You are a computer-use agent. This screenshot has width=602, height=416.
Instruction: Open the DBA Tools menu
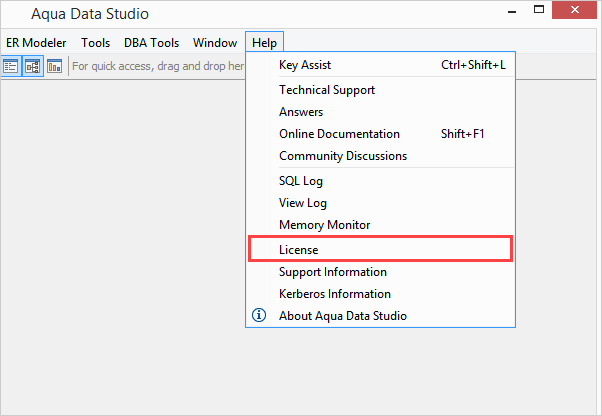pyautogui.click(x=152, y=43)
